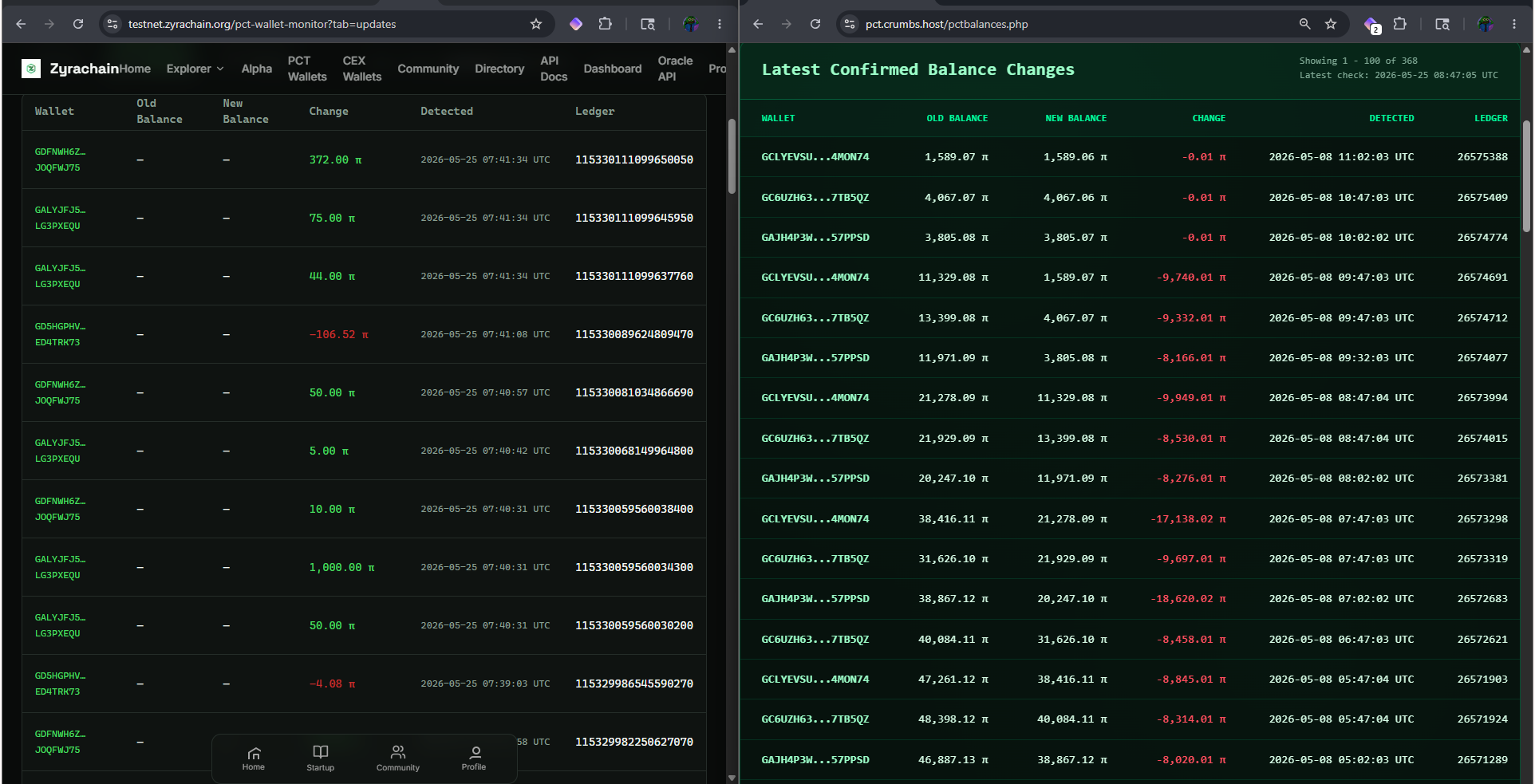
Task: Click the WALLET column header in right table
Action: click(778, 118)
